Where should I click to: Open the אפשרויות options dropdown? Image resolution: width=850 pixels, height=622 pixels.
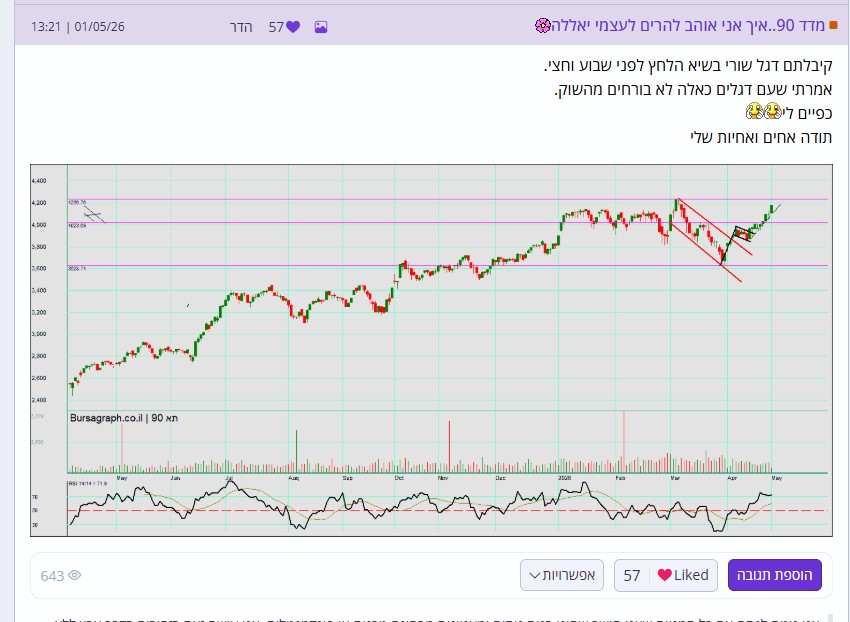tap(562, 575)
